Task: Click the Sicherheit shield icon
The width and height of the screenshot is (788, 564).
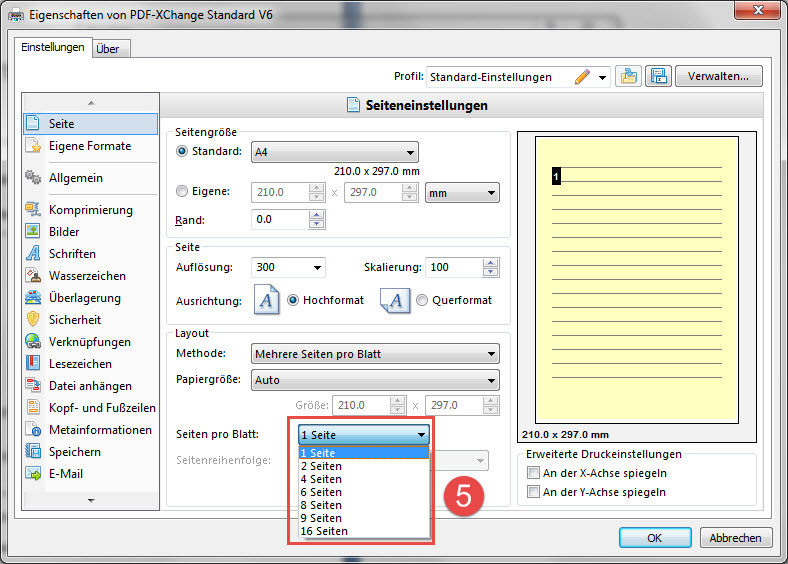Action: click(x=33, y=319)
